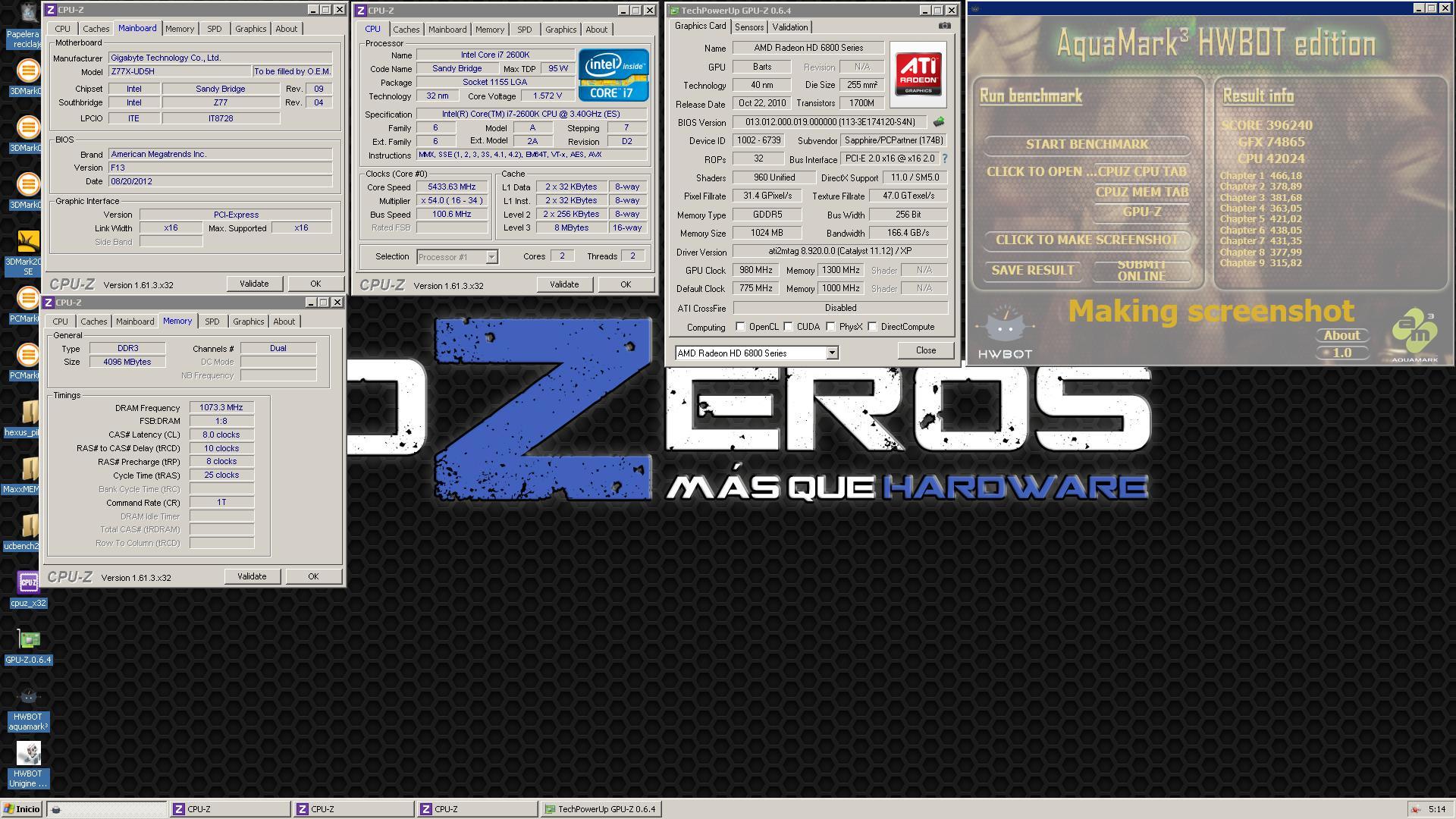The image size is (1456, 819).
Task: Click the HWBOT logo in AquaMark window
Action: [x=1005, y=331]
